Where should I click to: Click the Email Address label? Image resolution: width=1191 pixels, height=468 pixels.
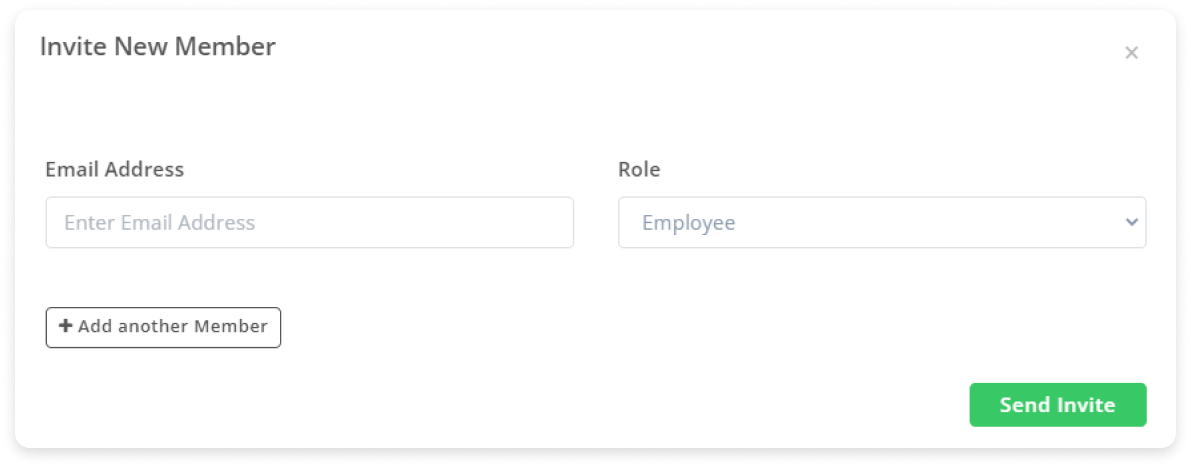115,169
